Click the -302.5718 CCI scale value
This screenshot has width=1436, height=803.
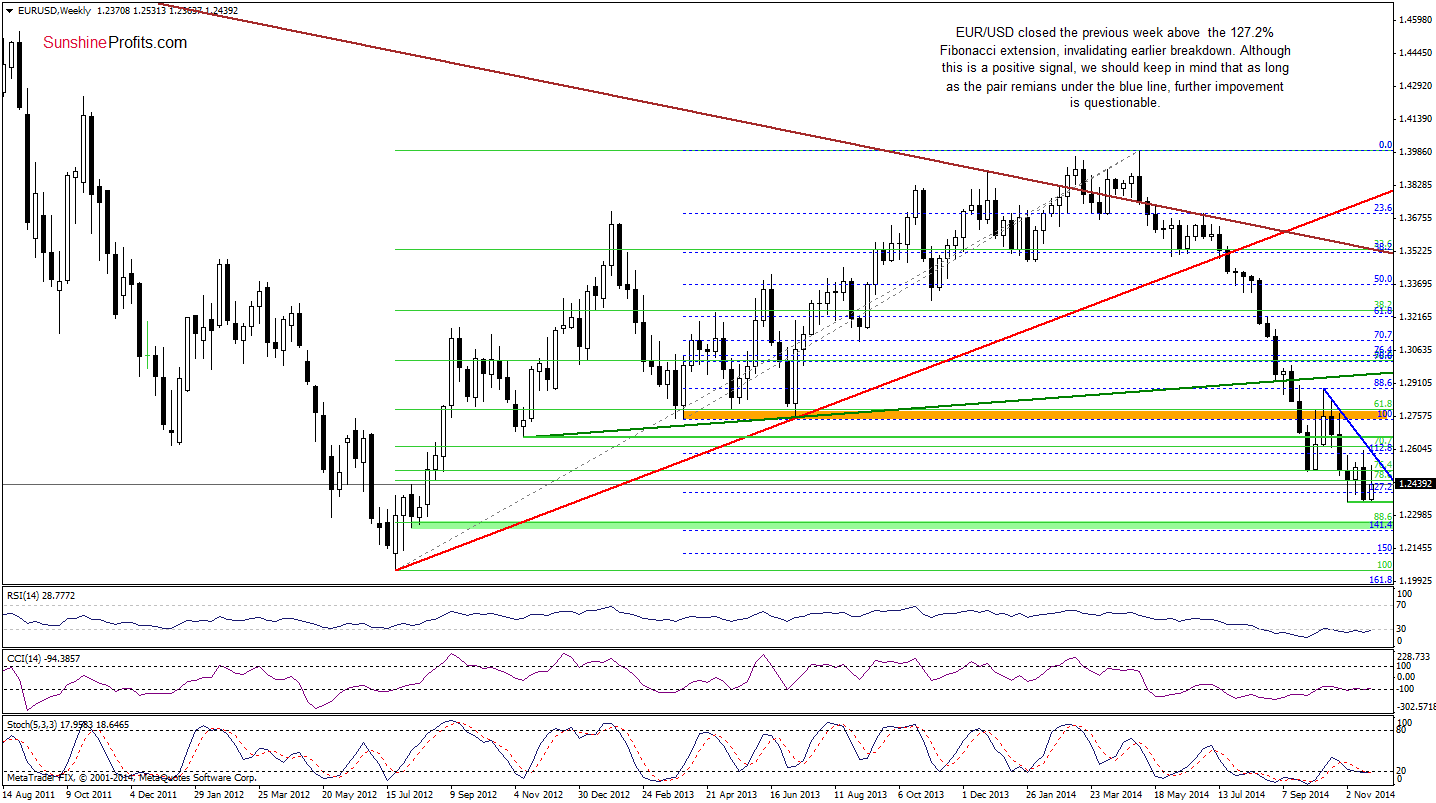tap(1416, 706)
